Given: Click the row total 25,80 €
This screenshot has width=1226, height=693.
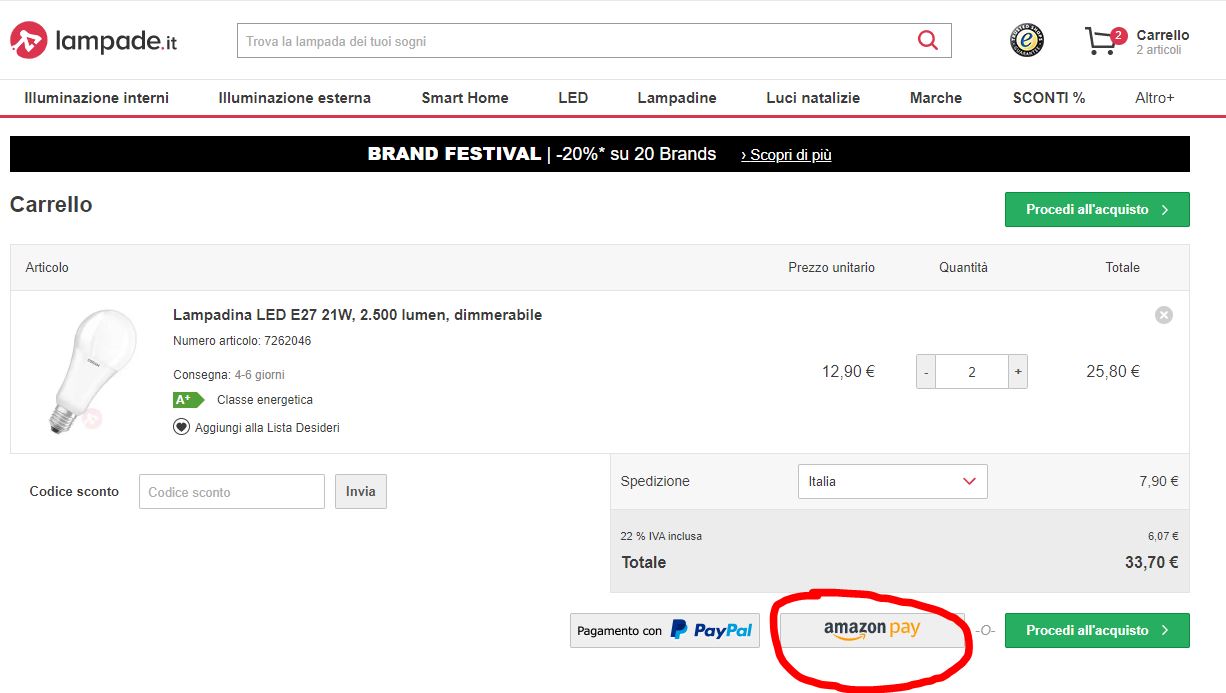Looking at the screenshot, I should [1113, 371].
